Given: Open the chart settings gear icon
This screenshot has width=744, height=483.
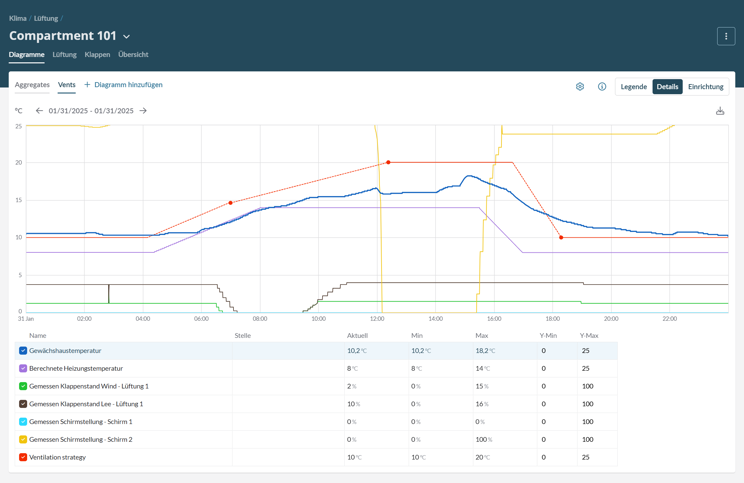Looking at the screenshot, I should pos(580,87).
